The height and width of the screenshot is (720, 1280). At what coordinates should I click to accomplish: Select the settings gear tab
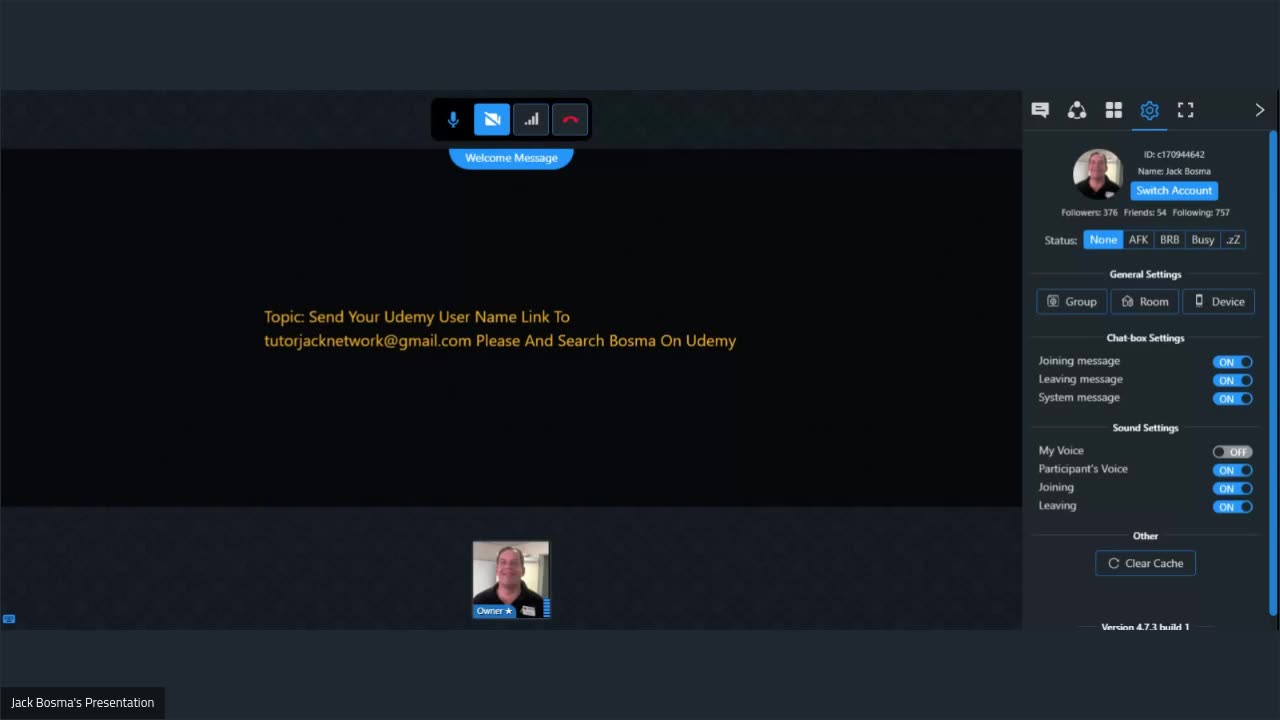click(1149, 110)
